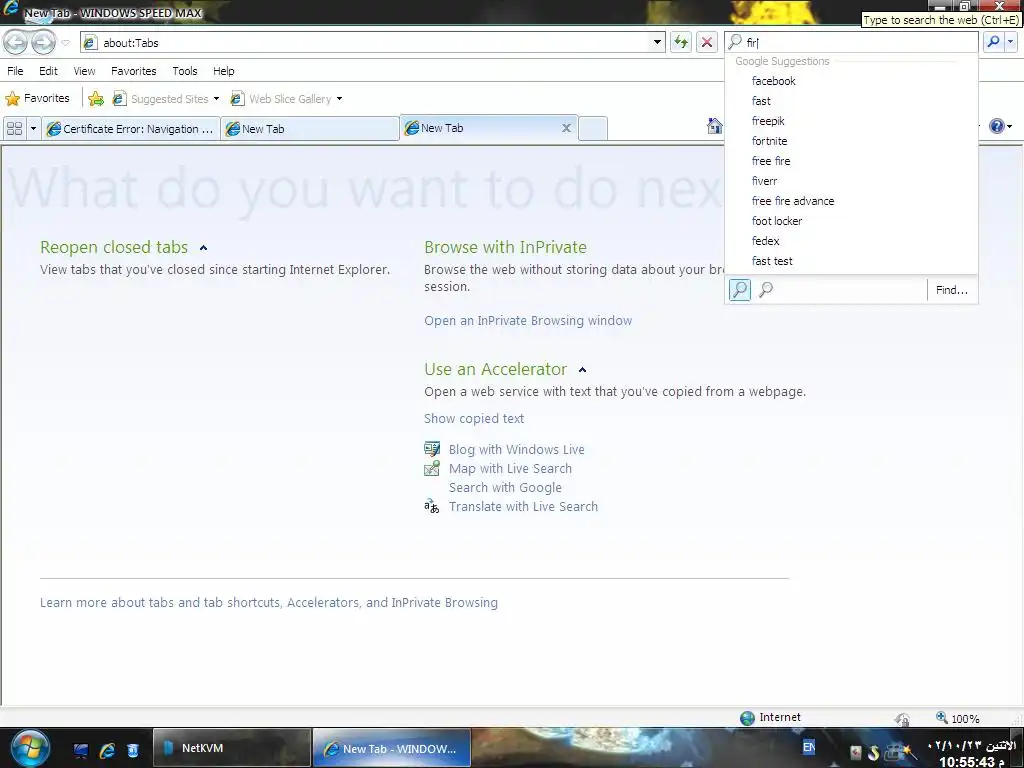The image size is (1024, 768).
Task: Click the Forward navigation arrow
Action: (43, 42)
